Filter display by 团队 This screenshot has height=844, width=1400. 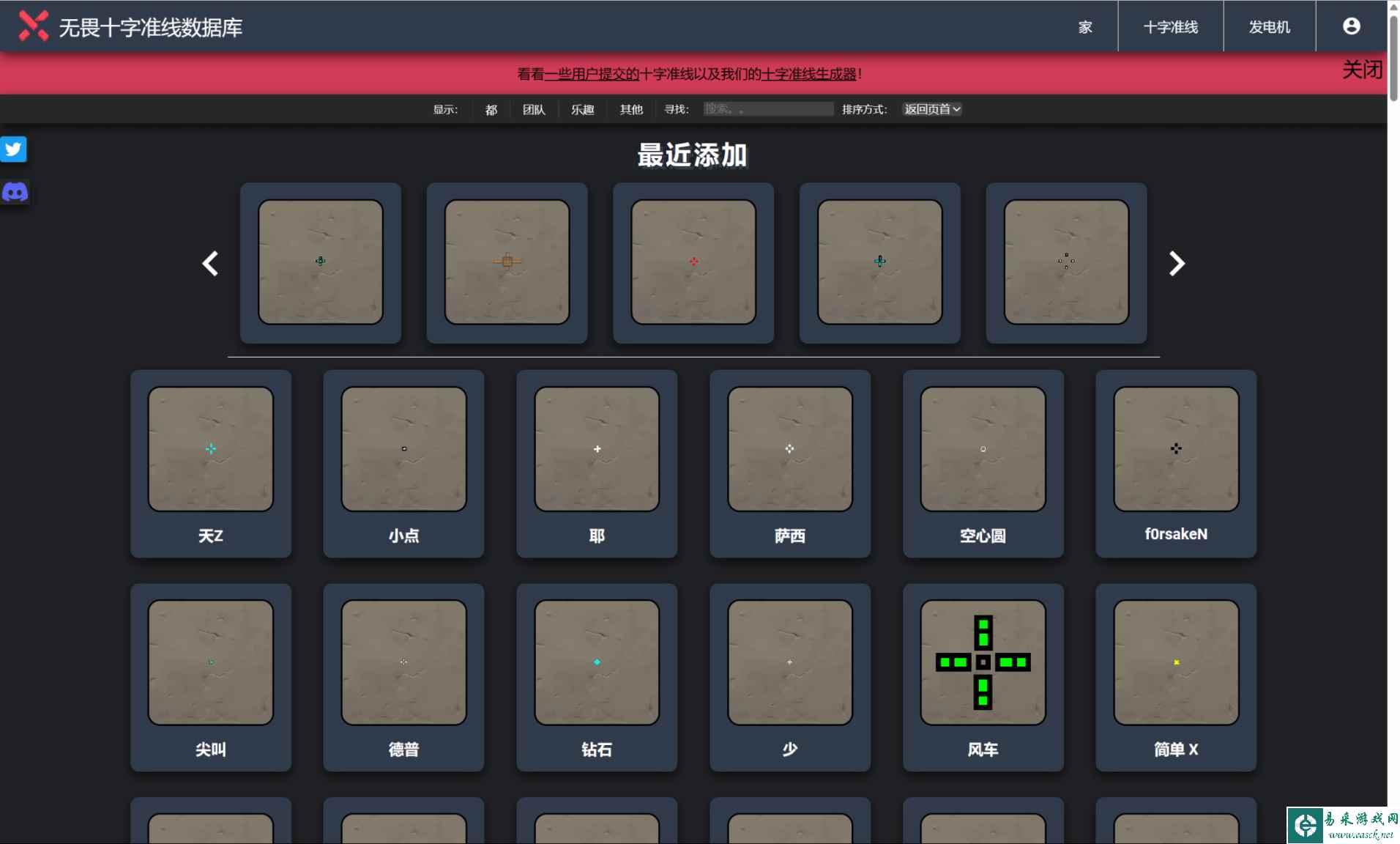[x=534, y=110]
